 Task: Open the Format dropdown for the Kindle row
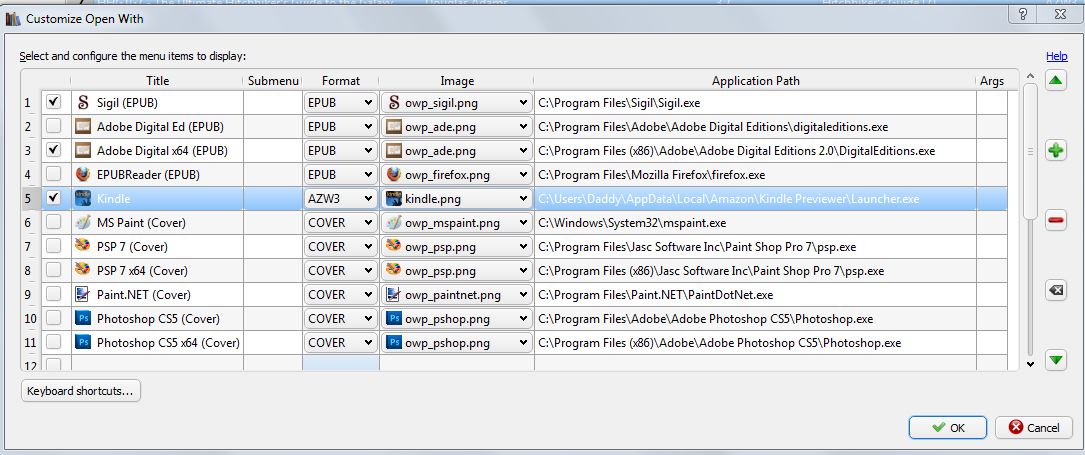(341, 198)
